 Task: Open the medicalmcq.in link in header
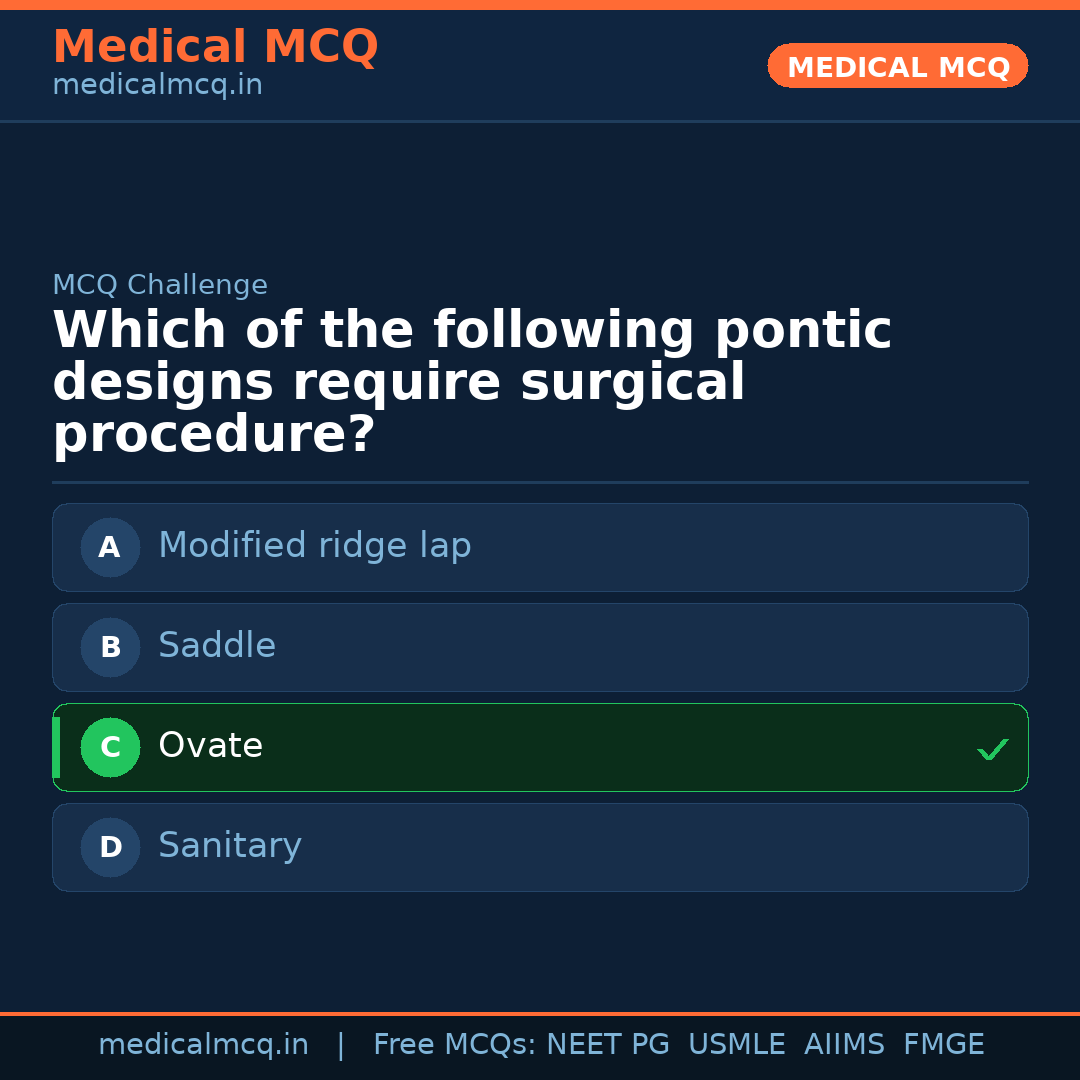(x=157, y=84)
